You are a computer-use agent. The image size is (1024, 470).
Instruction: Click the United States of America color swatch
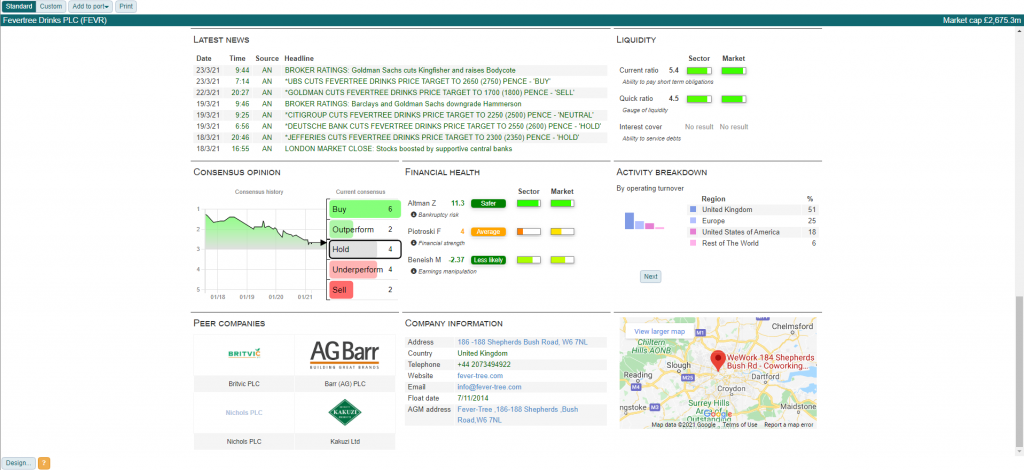tap(693, 232)
